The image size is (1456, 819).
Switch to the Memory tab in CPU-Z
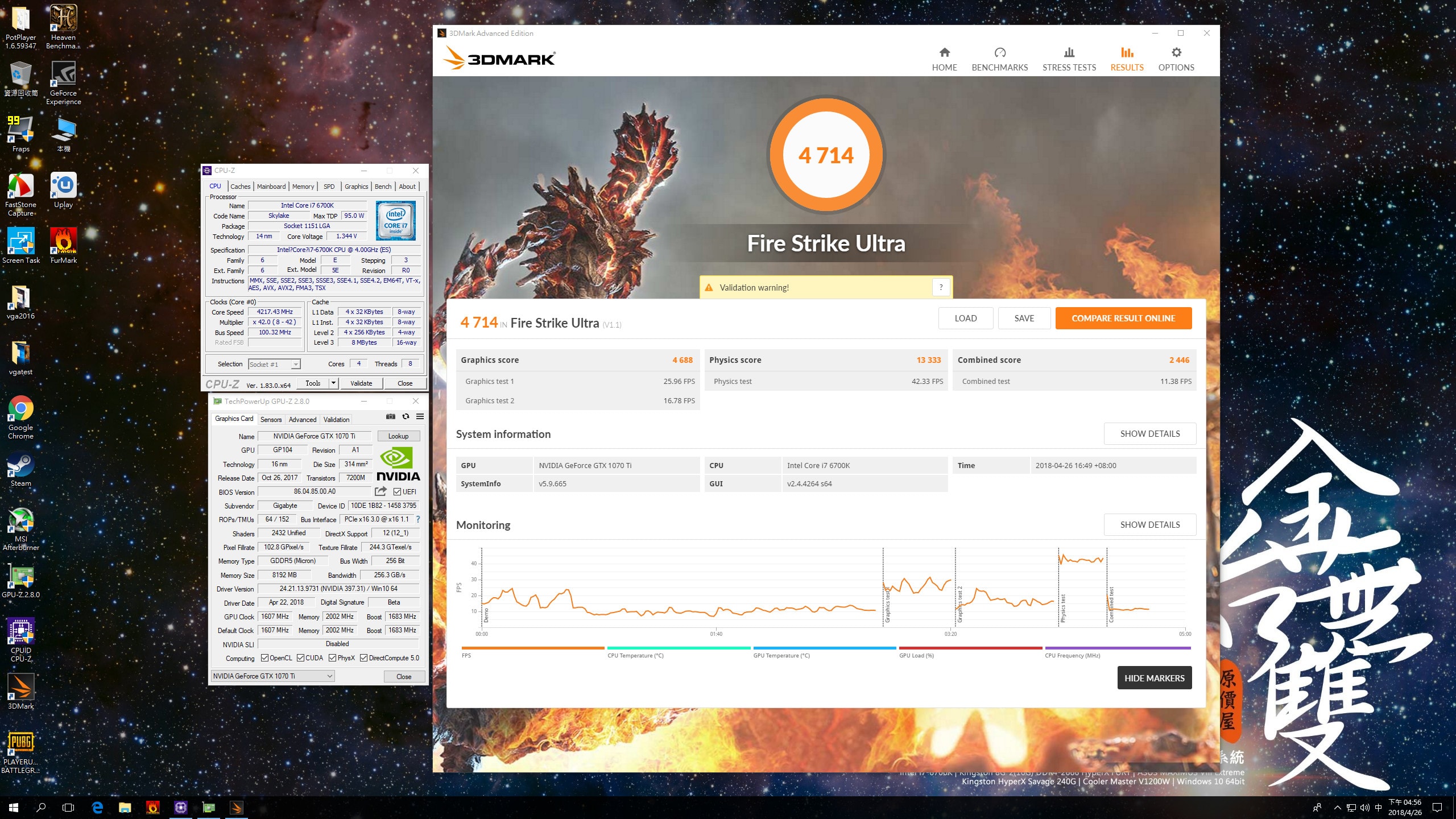(303, 187)
